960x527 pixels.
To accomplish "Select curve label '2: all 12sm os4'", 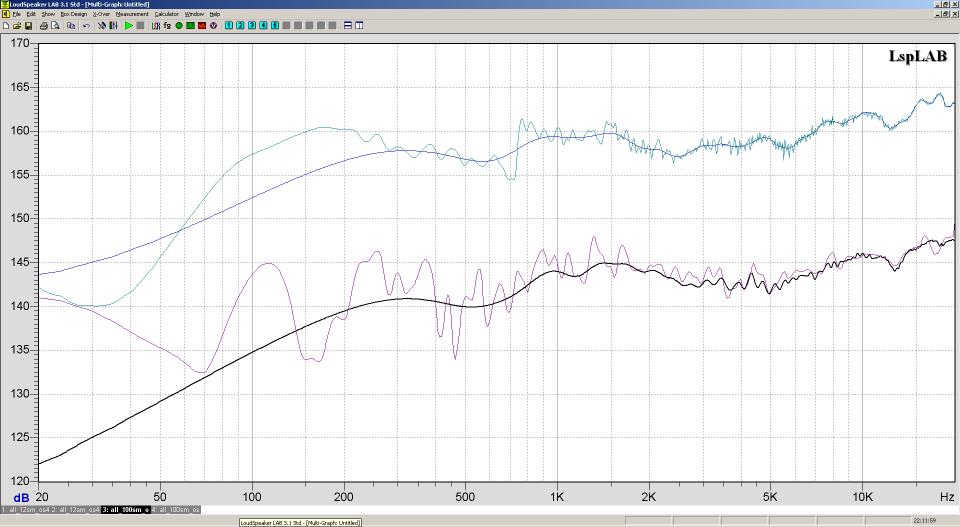I will (76, 509).
